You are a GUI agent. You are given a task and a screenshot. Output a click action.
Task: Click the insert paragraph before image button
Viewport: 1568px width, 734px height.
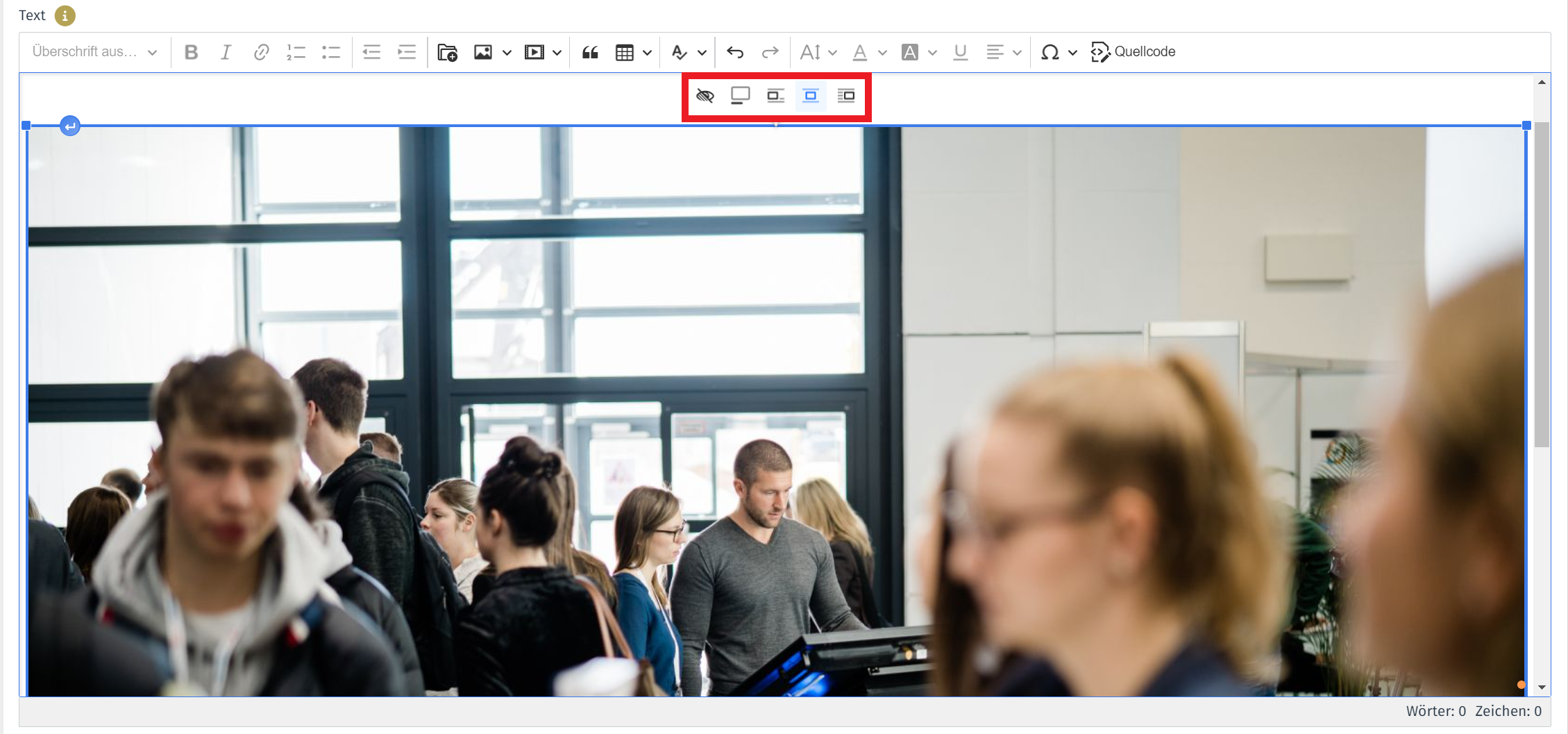tap(70, 126)
